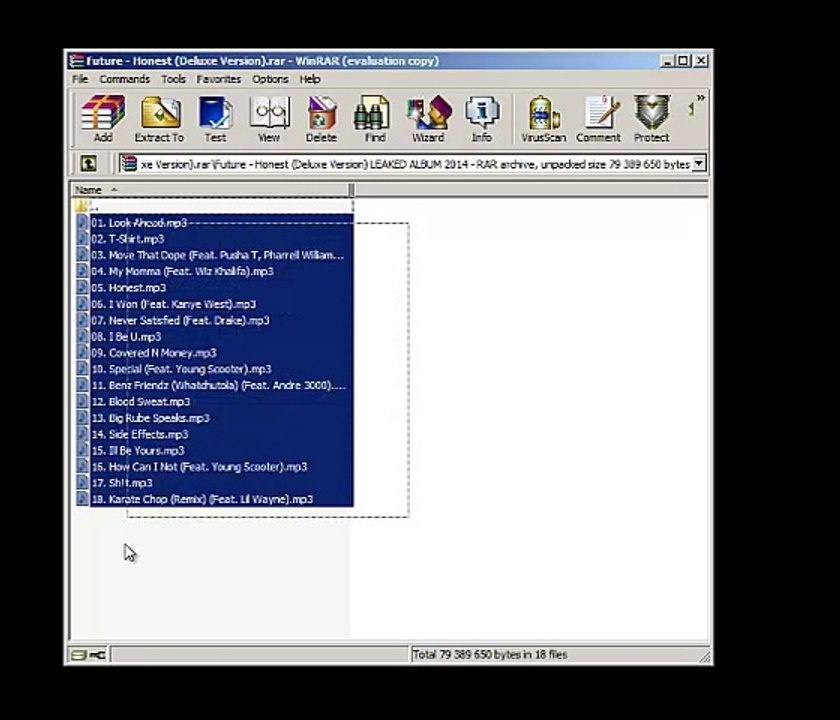Expand hidden toolbar buttons chevron

(x=700, y=98)
